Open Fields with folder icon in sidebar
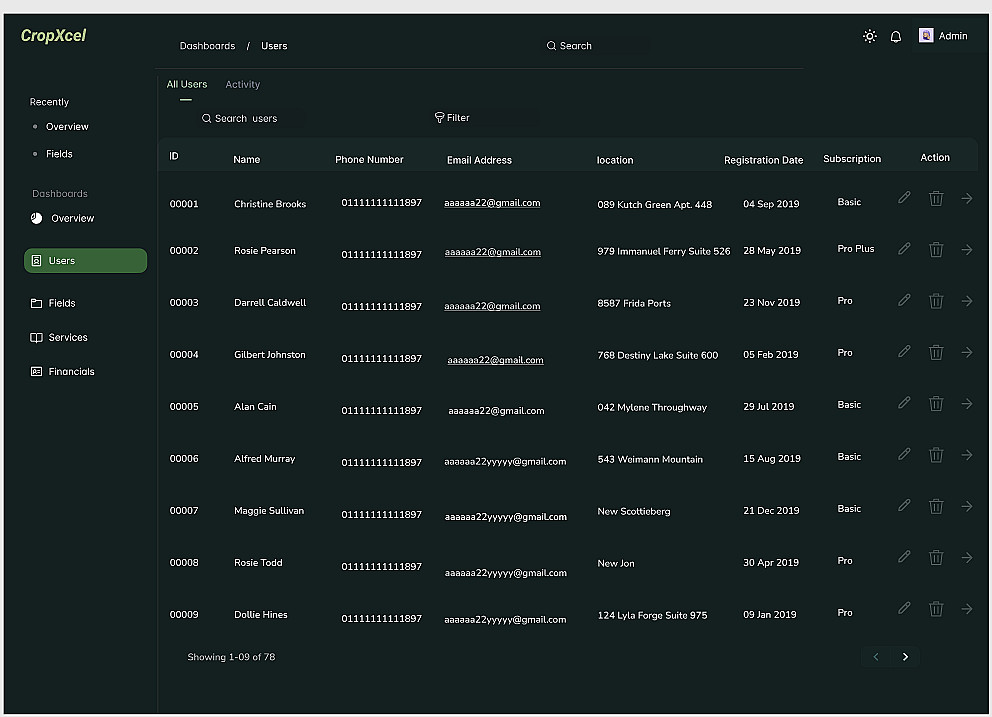The image size is (992, 717). (x=53, y=303)
